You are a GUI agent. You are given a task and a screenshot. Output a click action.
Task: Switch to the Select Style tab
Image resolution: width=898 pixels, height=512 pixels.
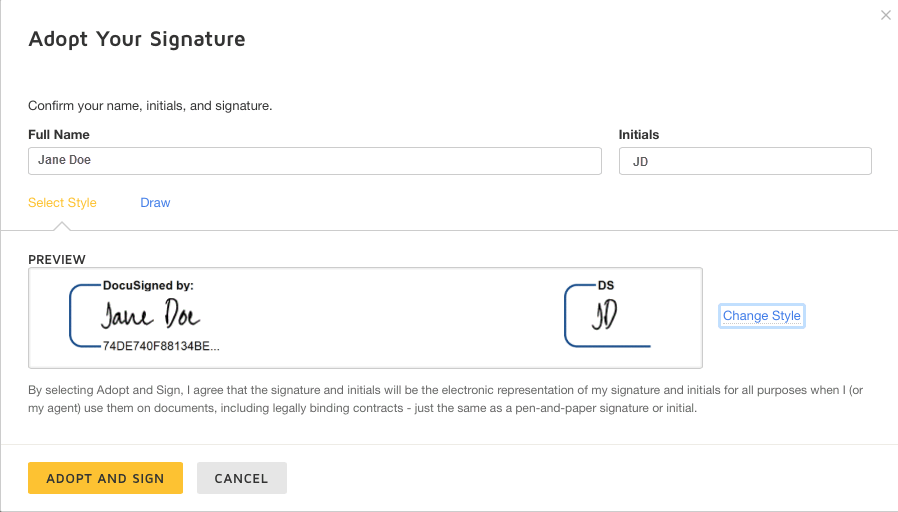pos(62,202)
